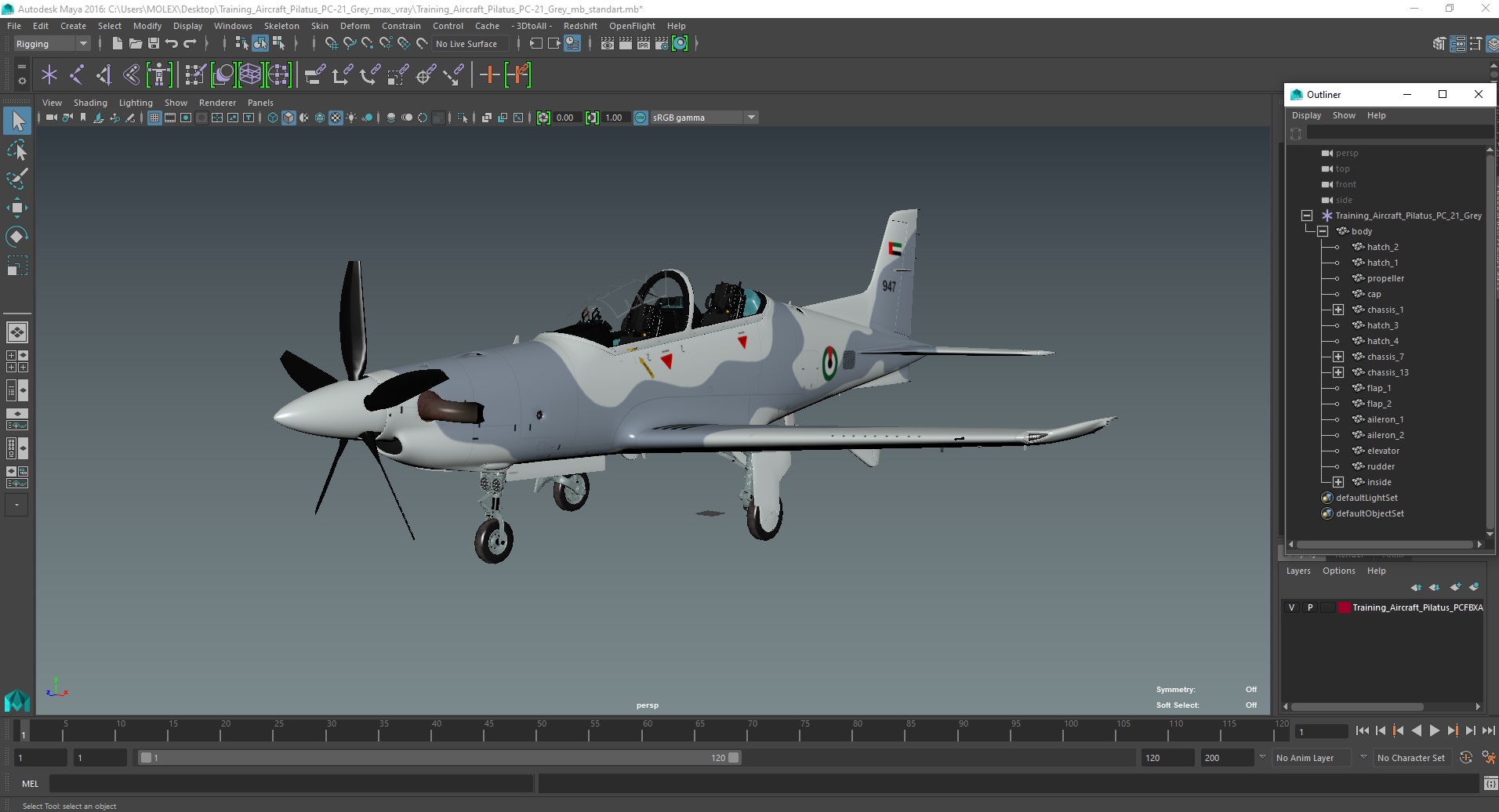Screen dimensions: 1499x812
Task: Toggle layer visibility V for Training_Aircraft layer
Action: [1292, 607]
